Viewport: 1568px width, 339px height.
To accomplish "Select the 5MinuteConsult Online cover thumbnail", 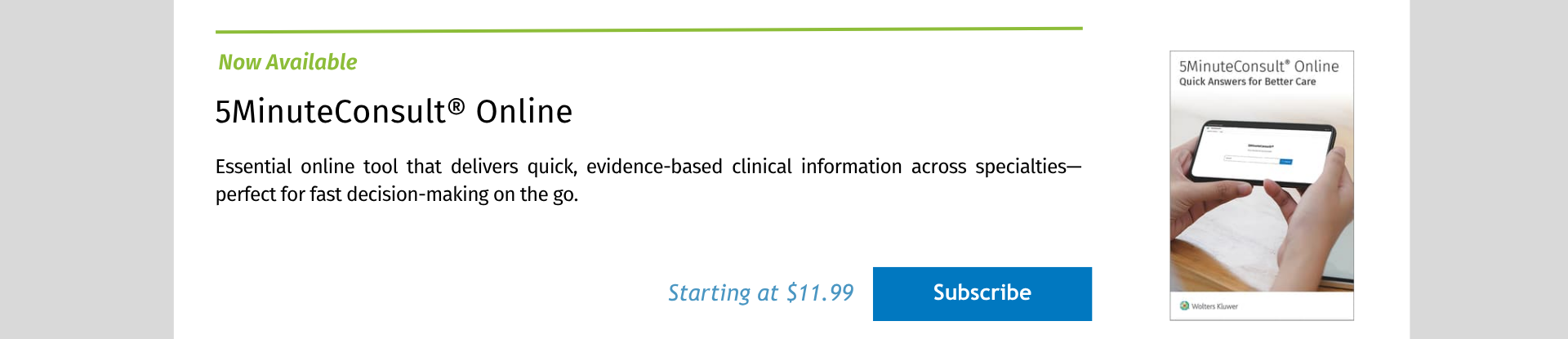I will click(x=1261, y=185).
